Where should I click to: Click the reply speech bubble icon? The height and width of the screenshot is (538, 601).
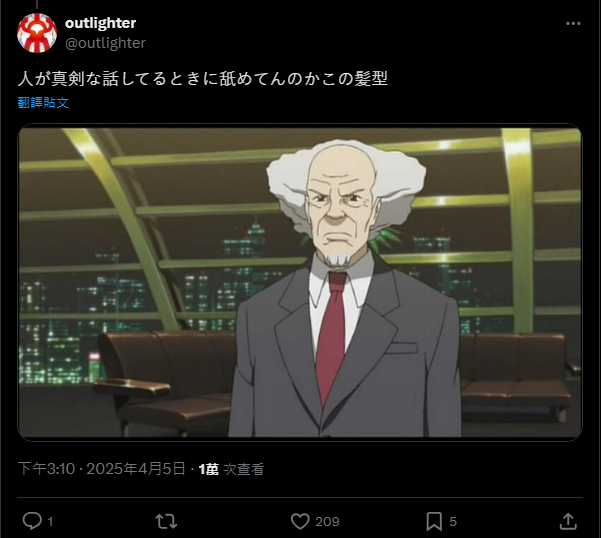coord(32,521)
